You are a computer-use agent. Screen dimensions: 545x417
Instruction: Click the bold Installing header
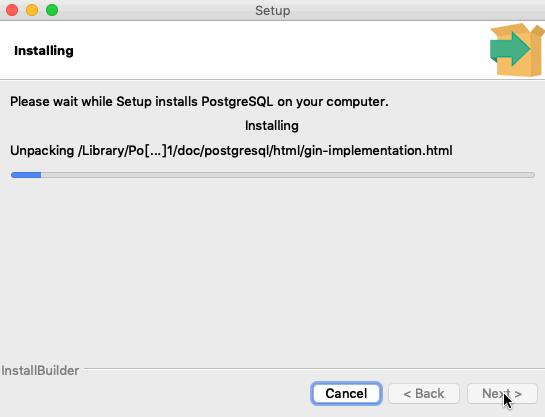click(44, 51)
